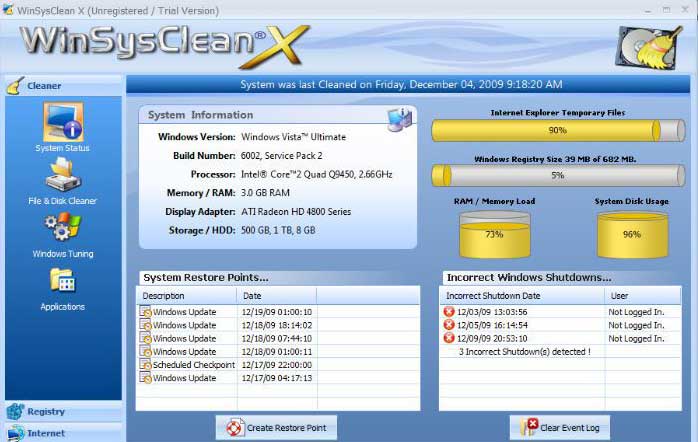Click Internet Explorer Temporary Files progress bar
The height and width of the screenshot is (442, 698).
point(556,131)
